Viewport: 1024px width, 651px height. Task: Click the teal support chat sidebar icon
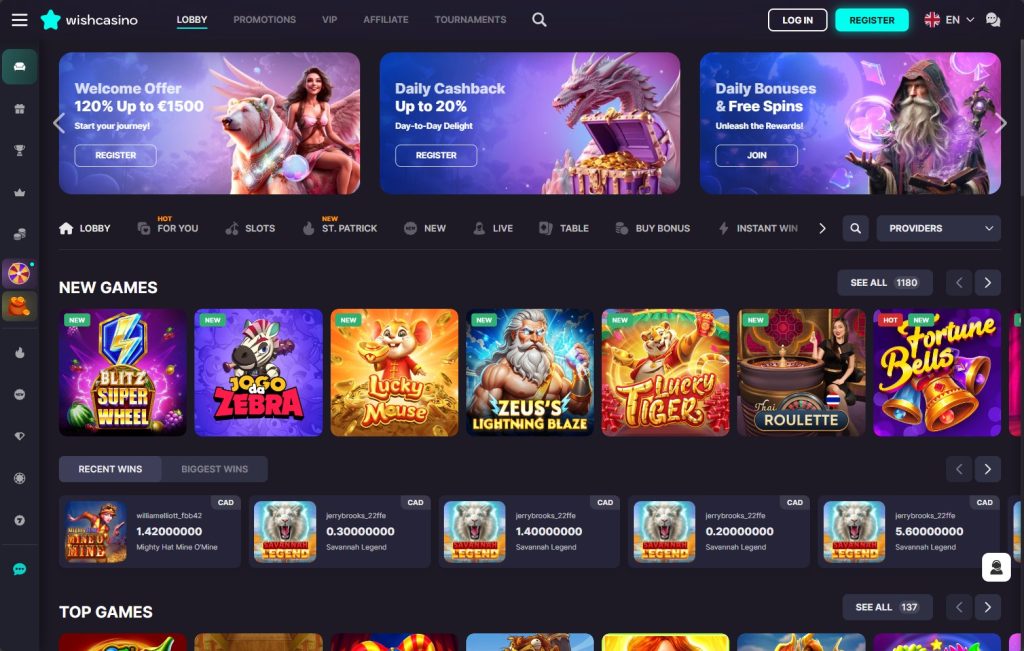tap(20, 569)
